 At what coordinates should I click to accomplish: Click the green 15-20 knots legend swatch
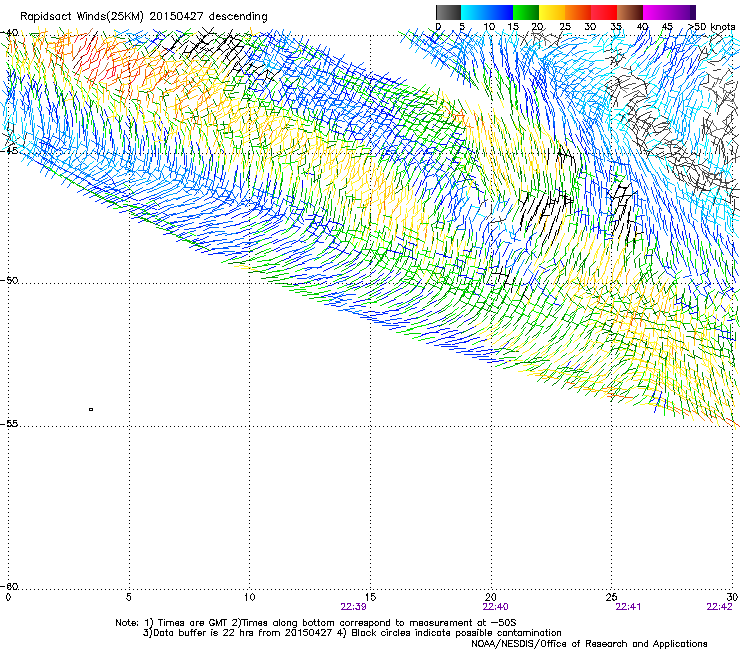coord(526,12)
